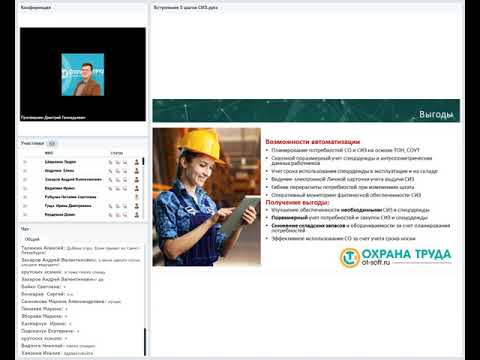480x360 pixels.
Task: Select Рябцева Наталия participant row
Action: [x=82, y=197]
